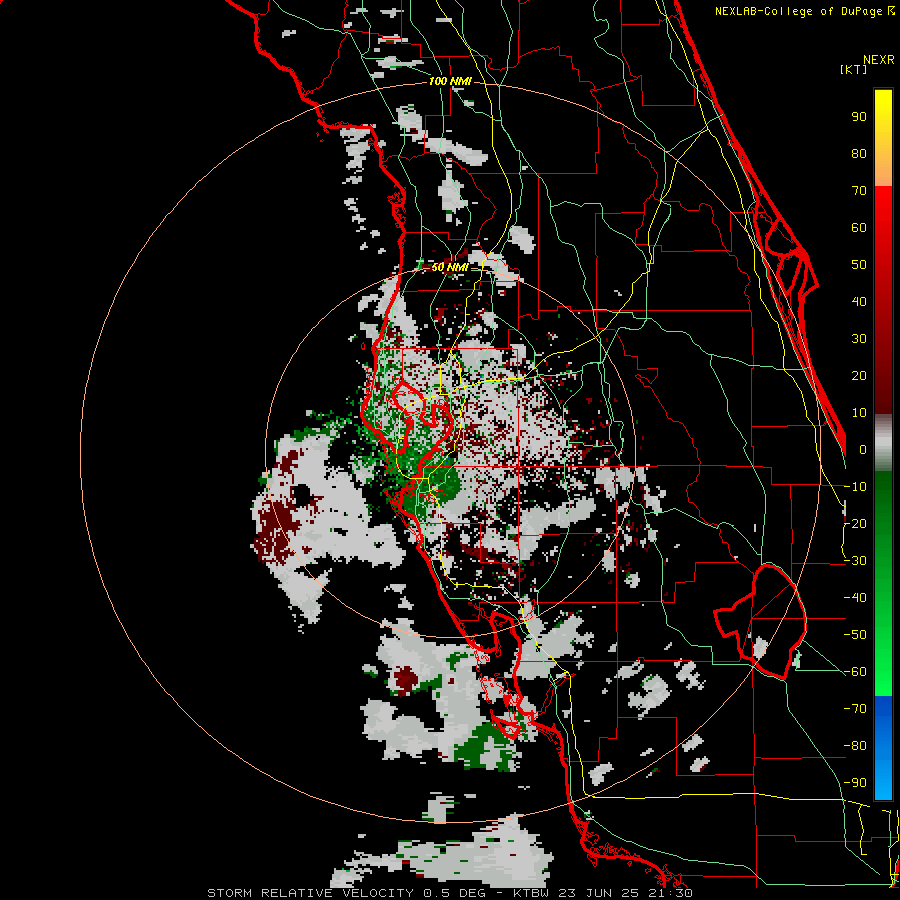The height and width of the screenshot is (900, 900).
Task: Select the -60 tick label on the scale
Action: (x=855, y=672)
